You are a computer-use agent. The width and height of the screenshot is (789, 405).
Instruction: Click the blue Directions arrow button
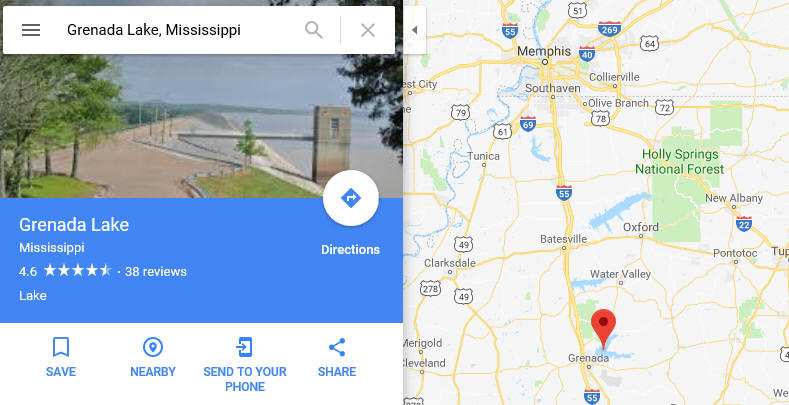351,198
